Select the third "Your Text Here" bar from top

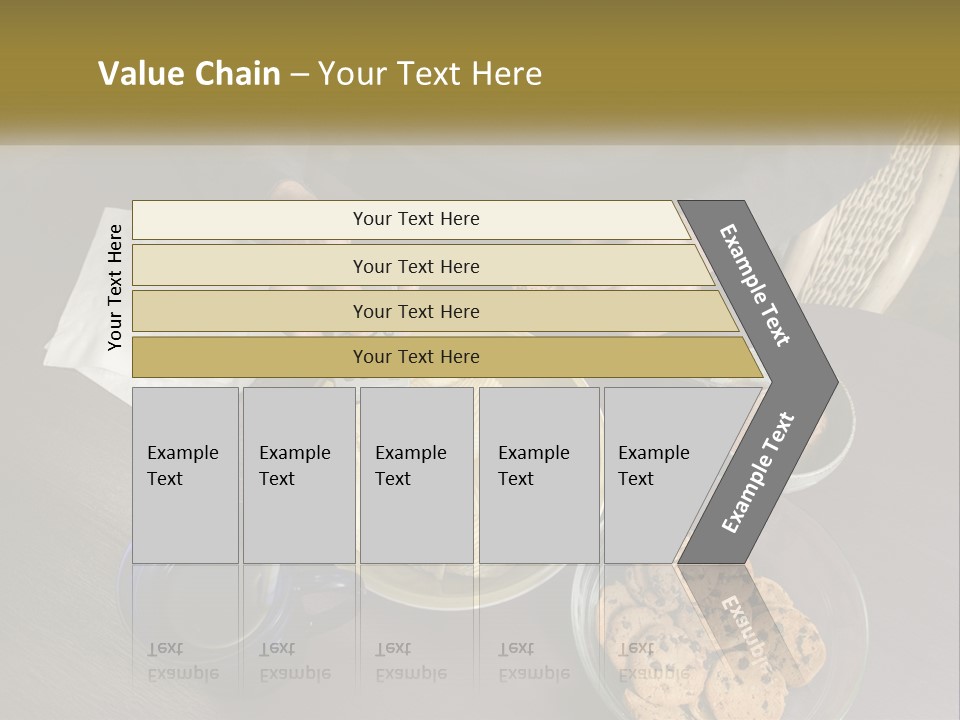[x=415, y=311]
